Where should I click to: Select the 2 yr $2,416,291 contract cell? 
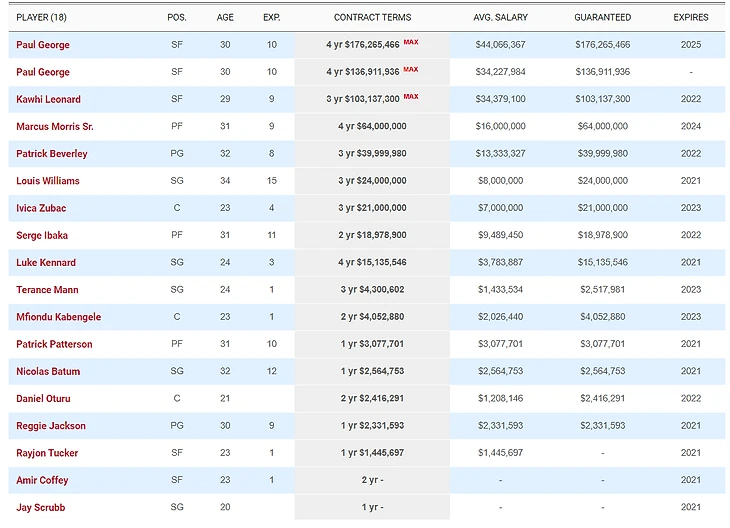click(x=372, y=399)
